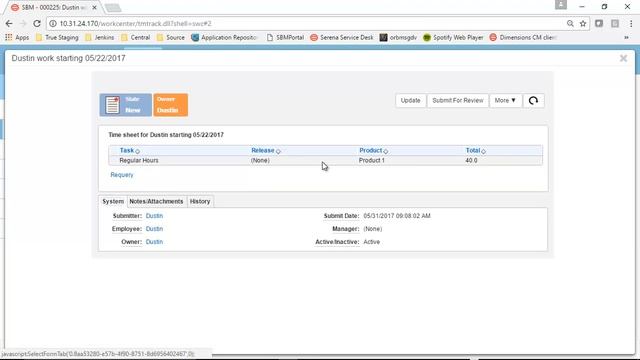Open Jenkins bookmark folder
This screenshot has width=640, height=360.
pos(100,38)
